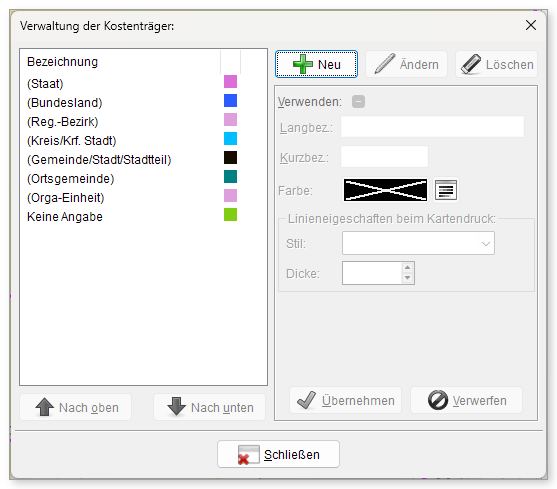557x489 pixels.
Task: Click the teal swatch in the (Ortsgemeinde) row
Action: pyautogui.click(x=230, y=176)
